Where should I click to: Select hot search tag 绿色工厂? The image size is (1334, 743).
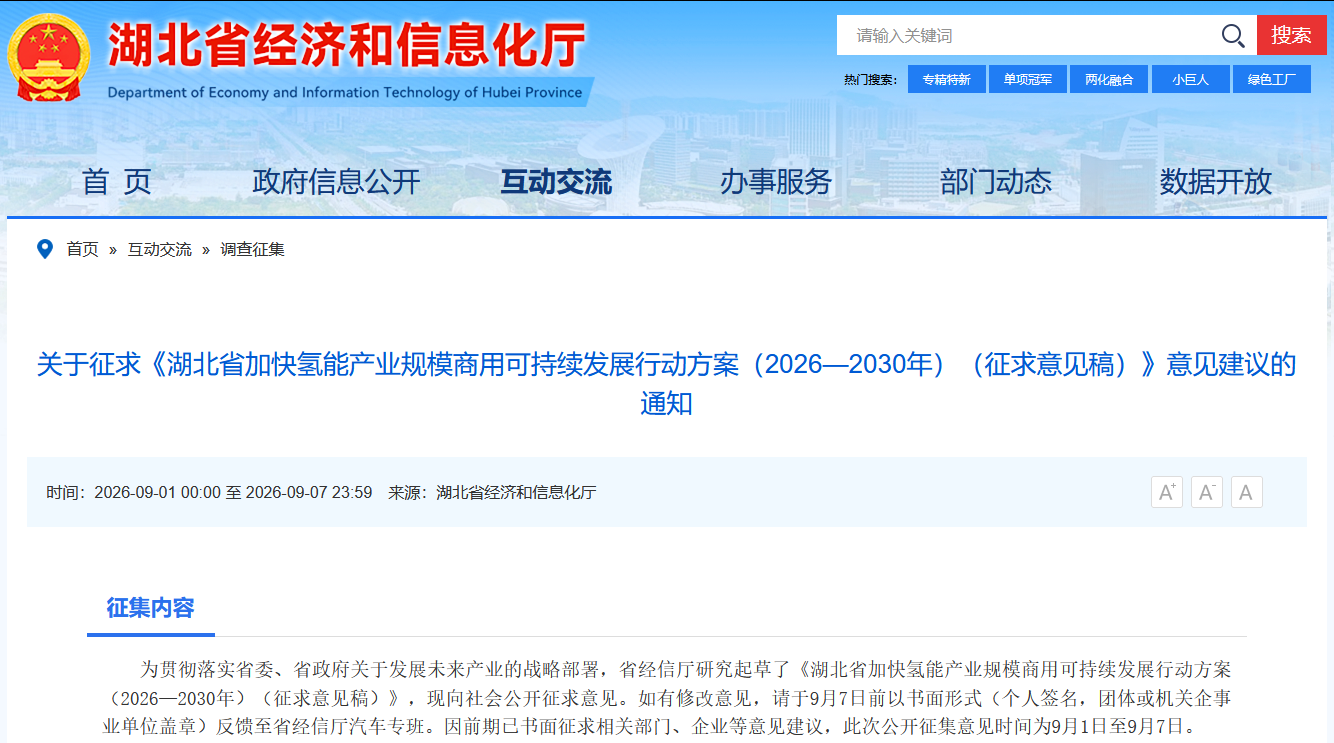(x=1272, y=79)
